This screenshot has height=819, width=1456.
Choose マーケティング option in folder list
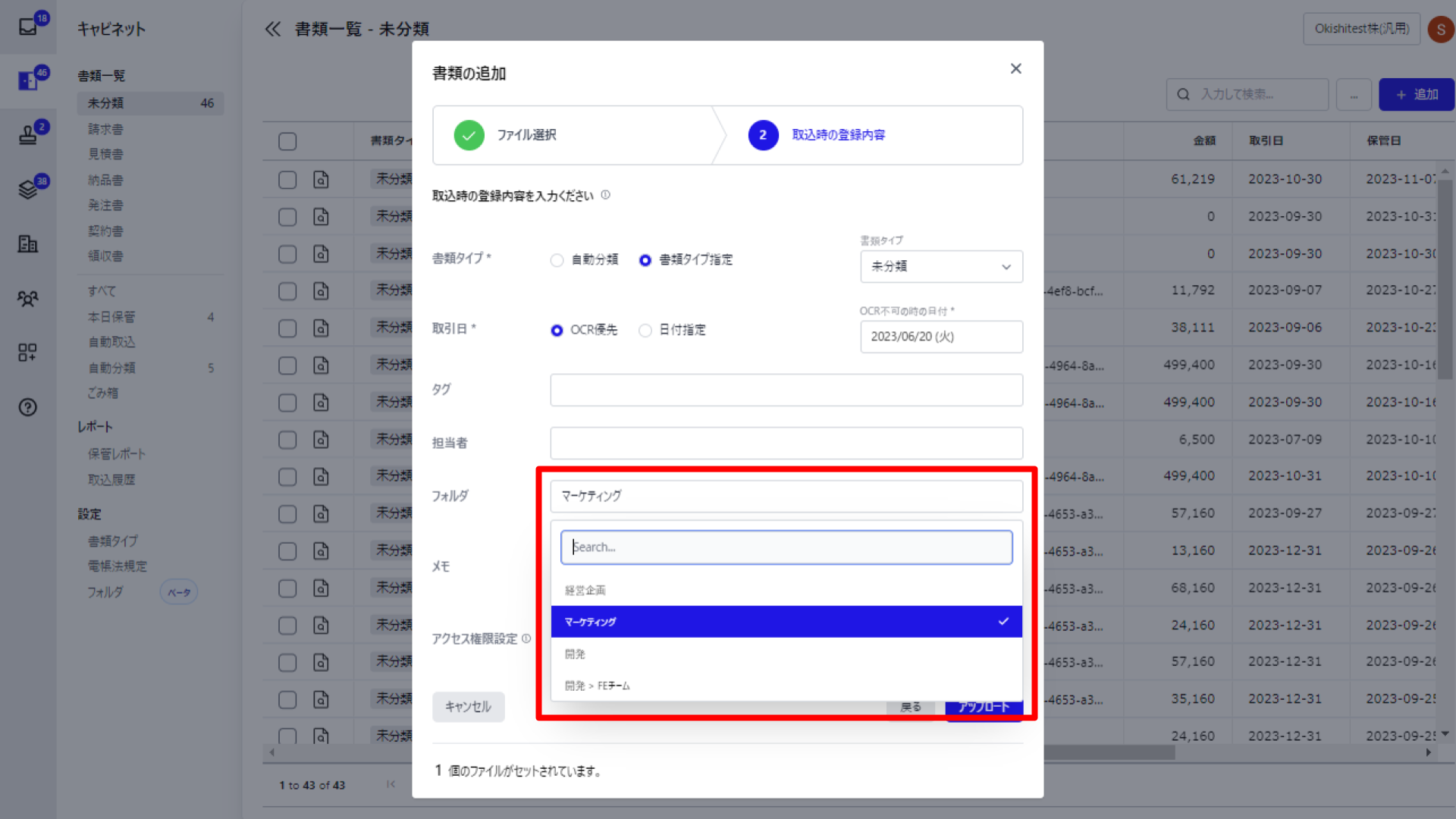pyautogui.click(x=786, y=622)
